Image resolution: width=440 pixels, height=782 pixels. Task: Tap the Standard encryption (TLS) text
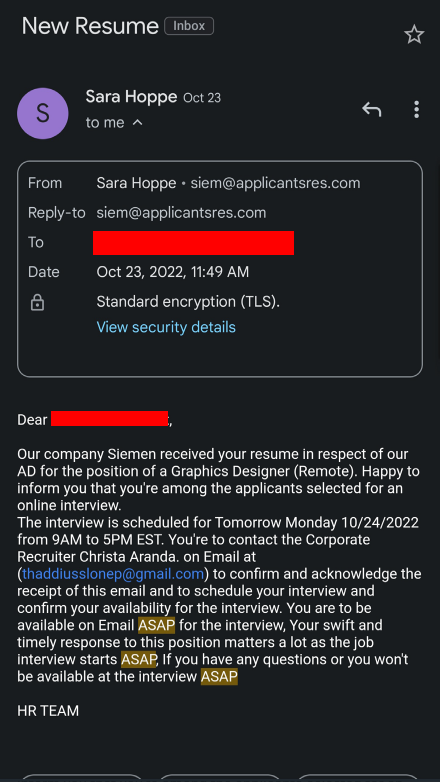(188, 302)
